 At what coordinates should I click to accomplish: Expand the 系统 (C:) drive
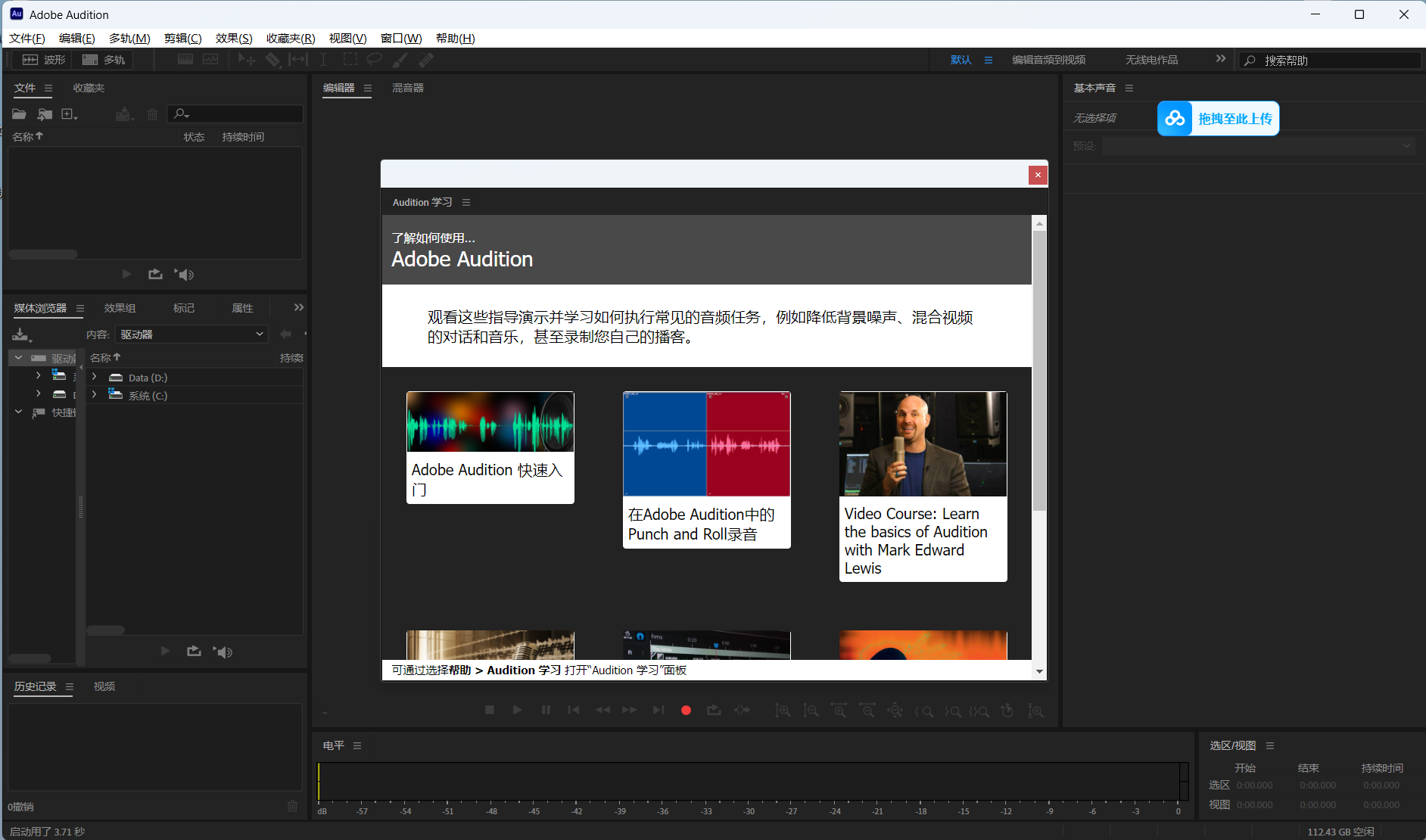click(x=94, y=394)
